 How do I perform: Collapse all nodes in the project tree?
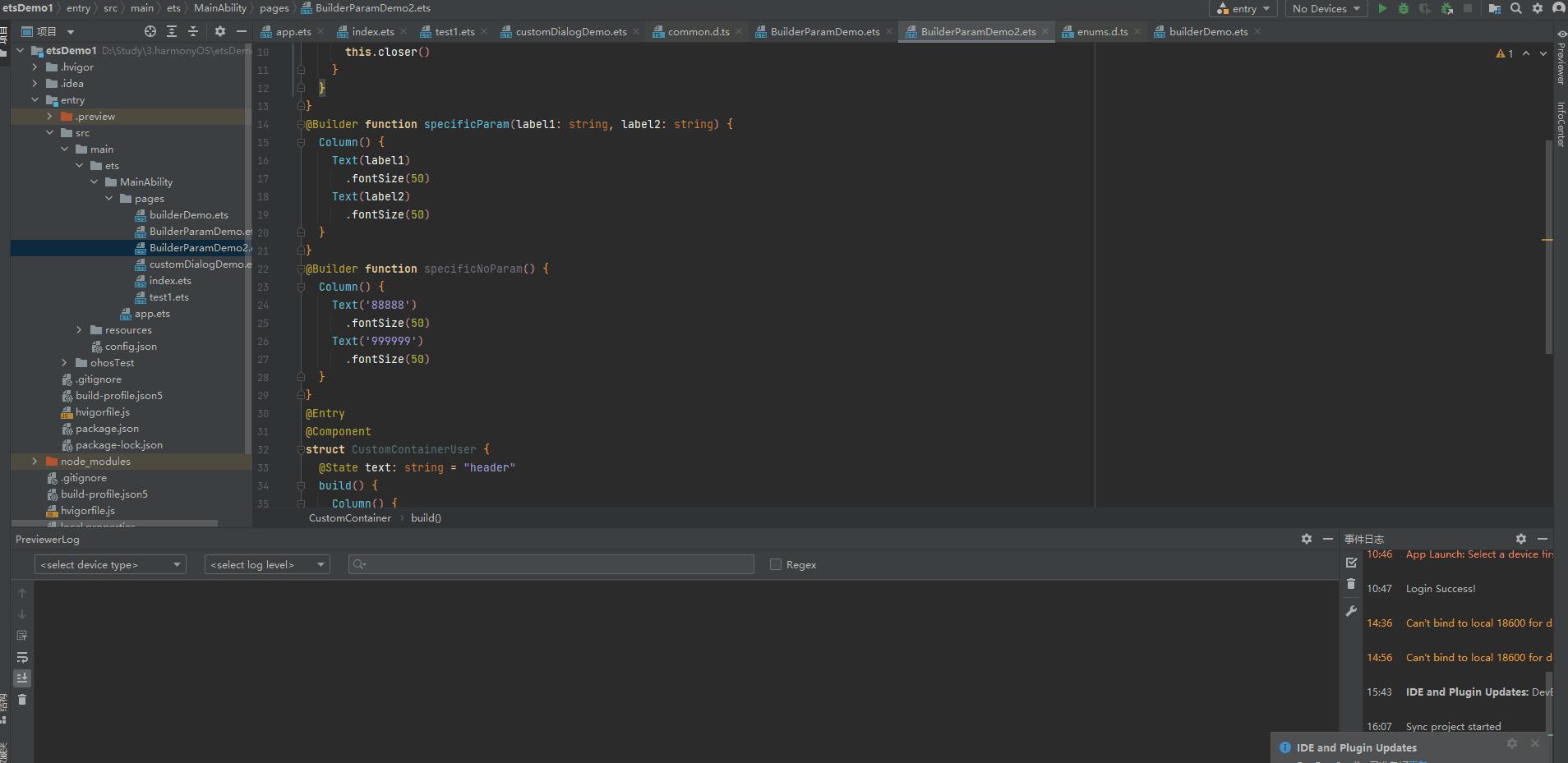(193, 31)
